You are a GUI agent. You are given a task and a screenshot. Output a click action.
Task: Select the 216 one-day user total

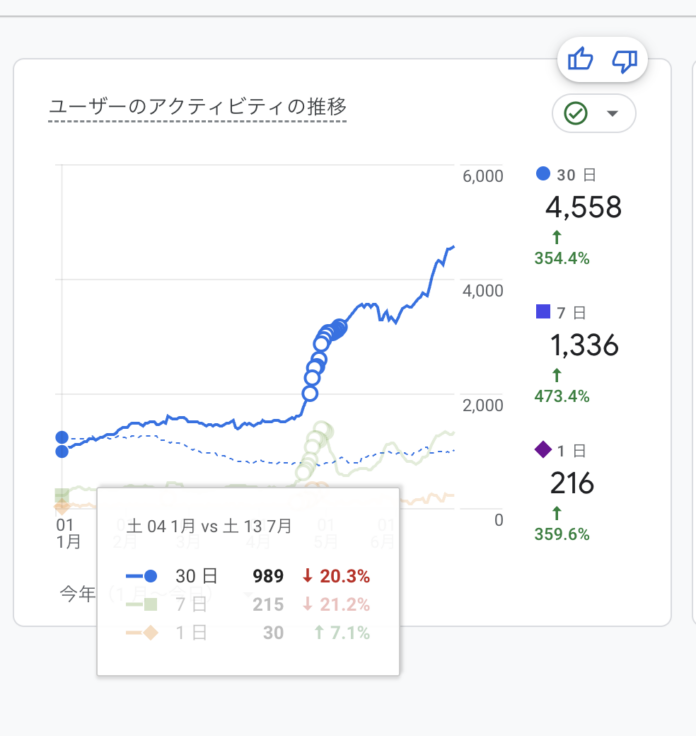click(572, 484)
